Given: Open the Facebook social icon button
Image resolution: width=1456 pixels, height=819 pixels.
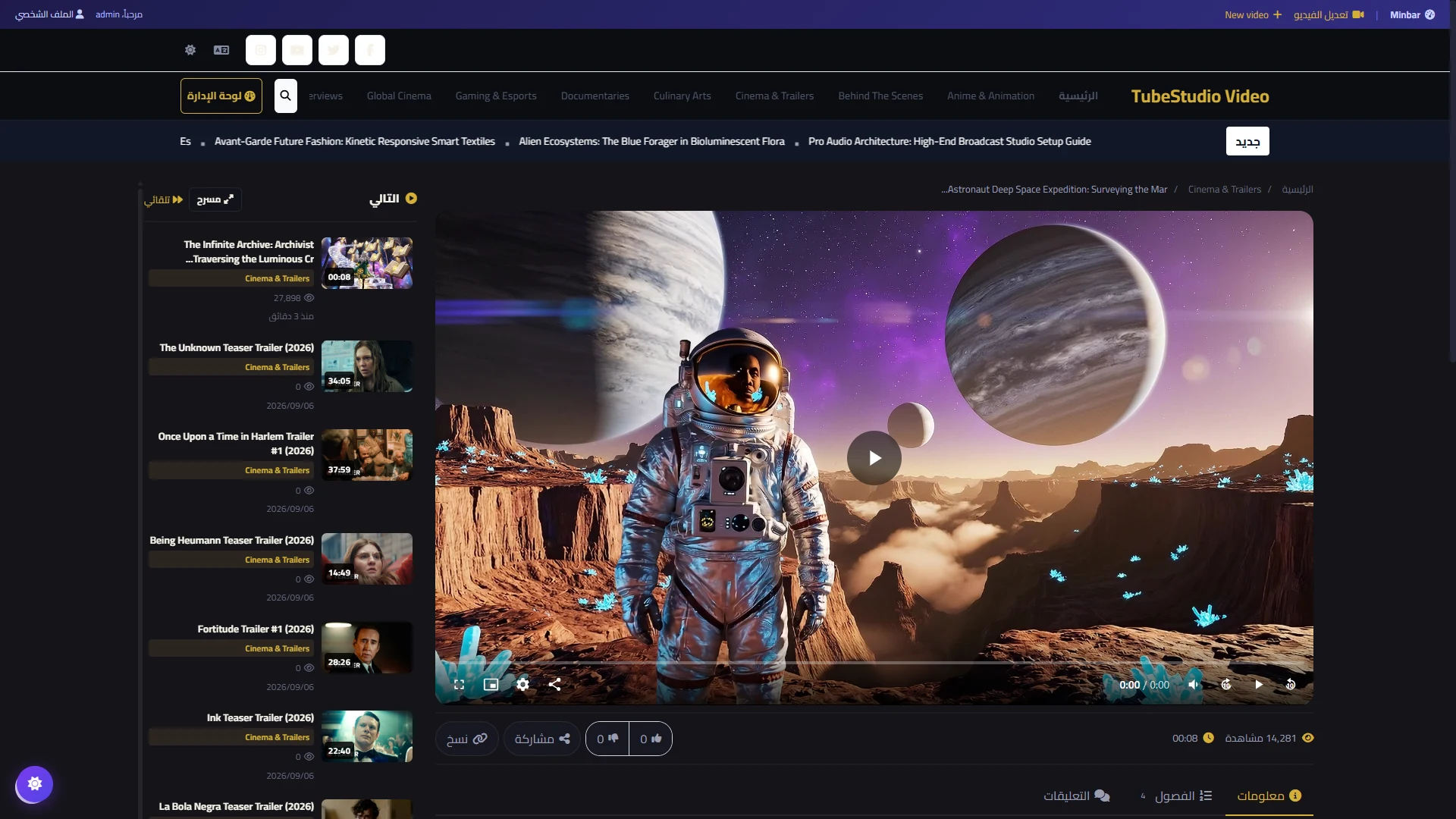Looking at the screenshot, I should pyautogui.click(x=370, y=50).
